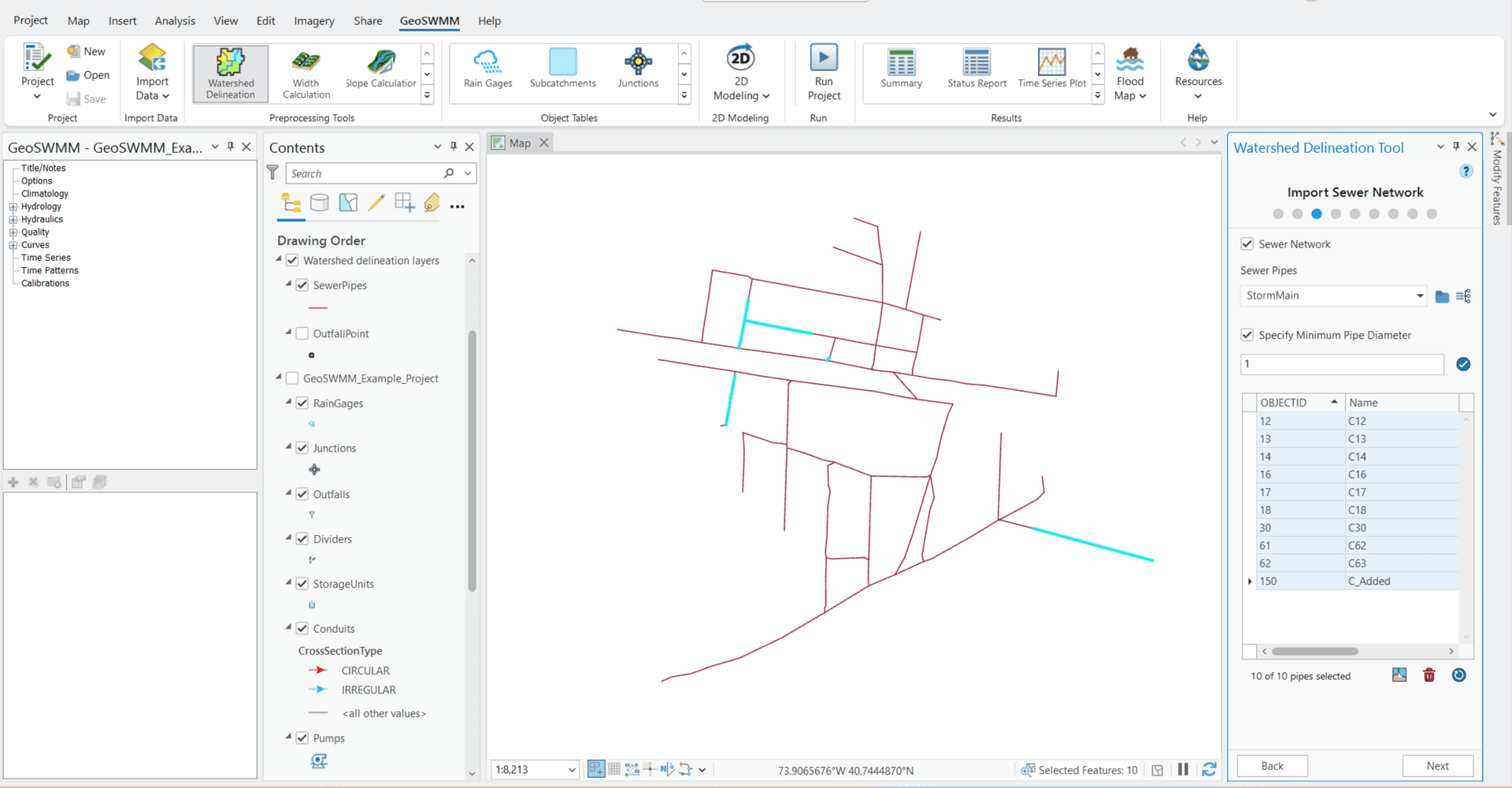Click the minimum pipe diameter input field
Viewport: 1512px width, 788px height.
tap(1342, 364)
